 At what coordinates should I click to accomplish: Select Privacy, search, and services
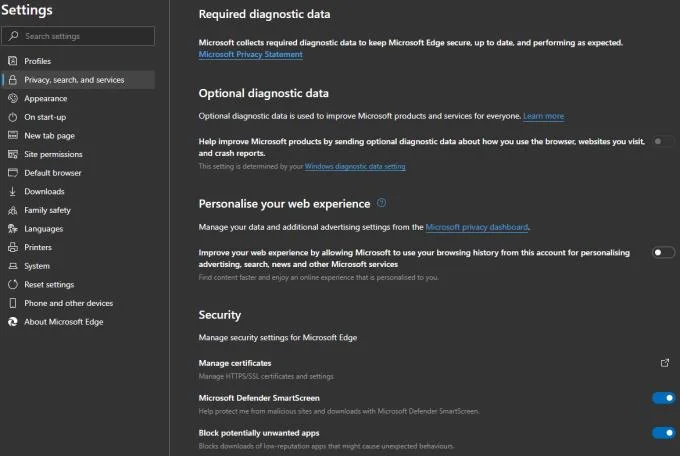(78, 80)
